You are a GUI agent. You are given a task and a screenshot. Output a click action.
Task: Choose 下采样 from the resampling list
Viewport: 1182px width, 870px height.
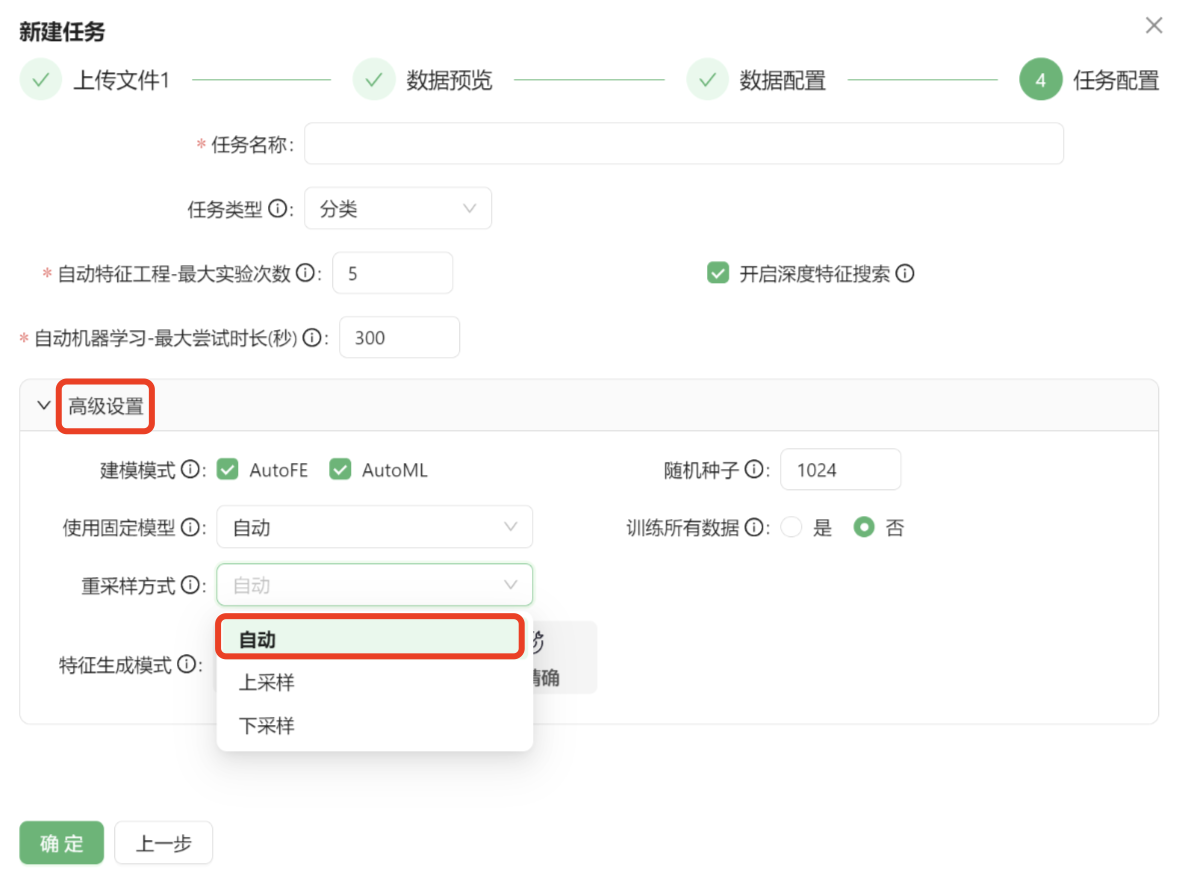point(267,726)
